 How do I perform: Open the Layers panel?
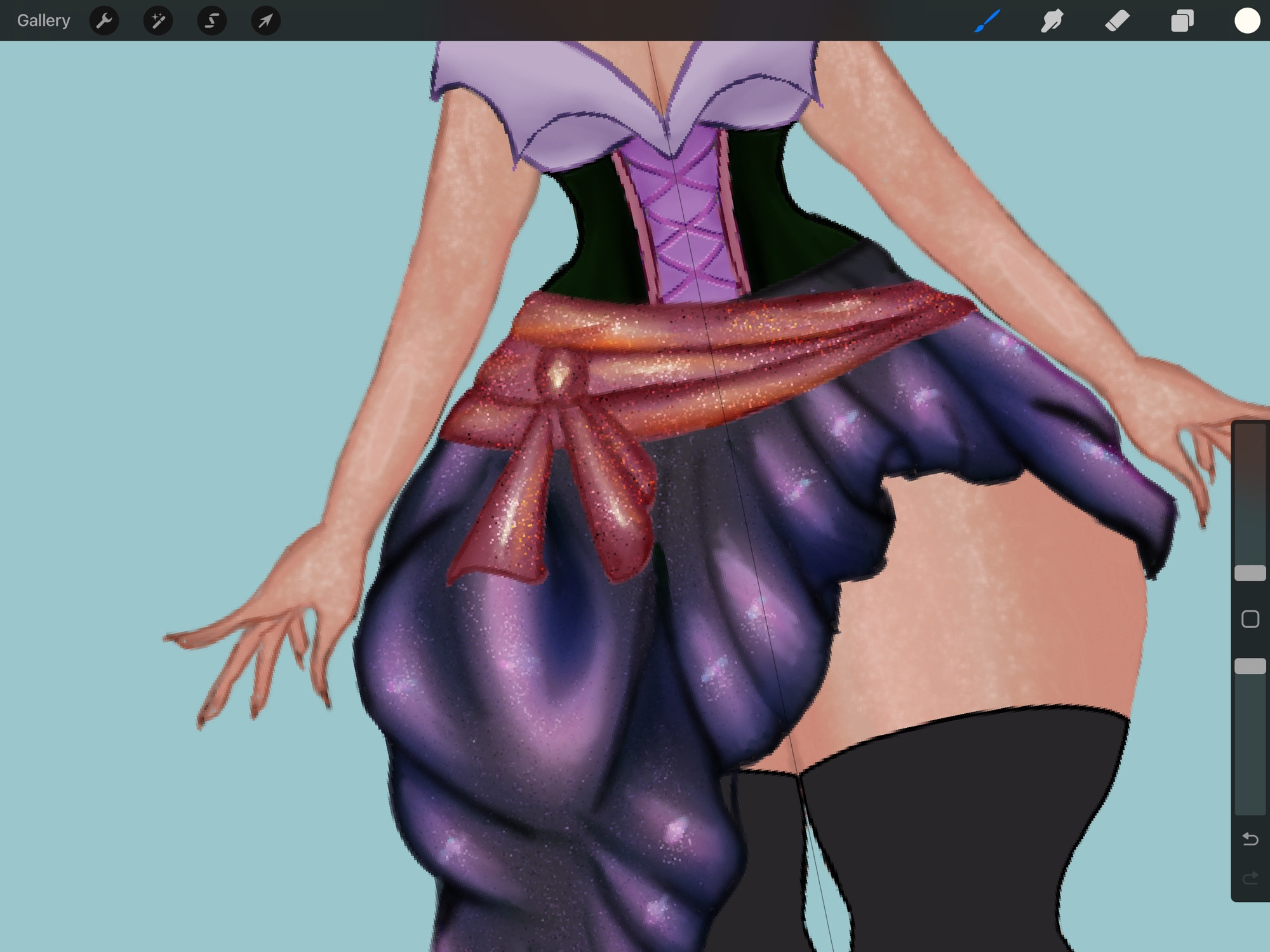pyautogui.click(x=1182, y=20)
